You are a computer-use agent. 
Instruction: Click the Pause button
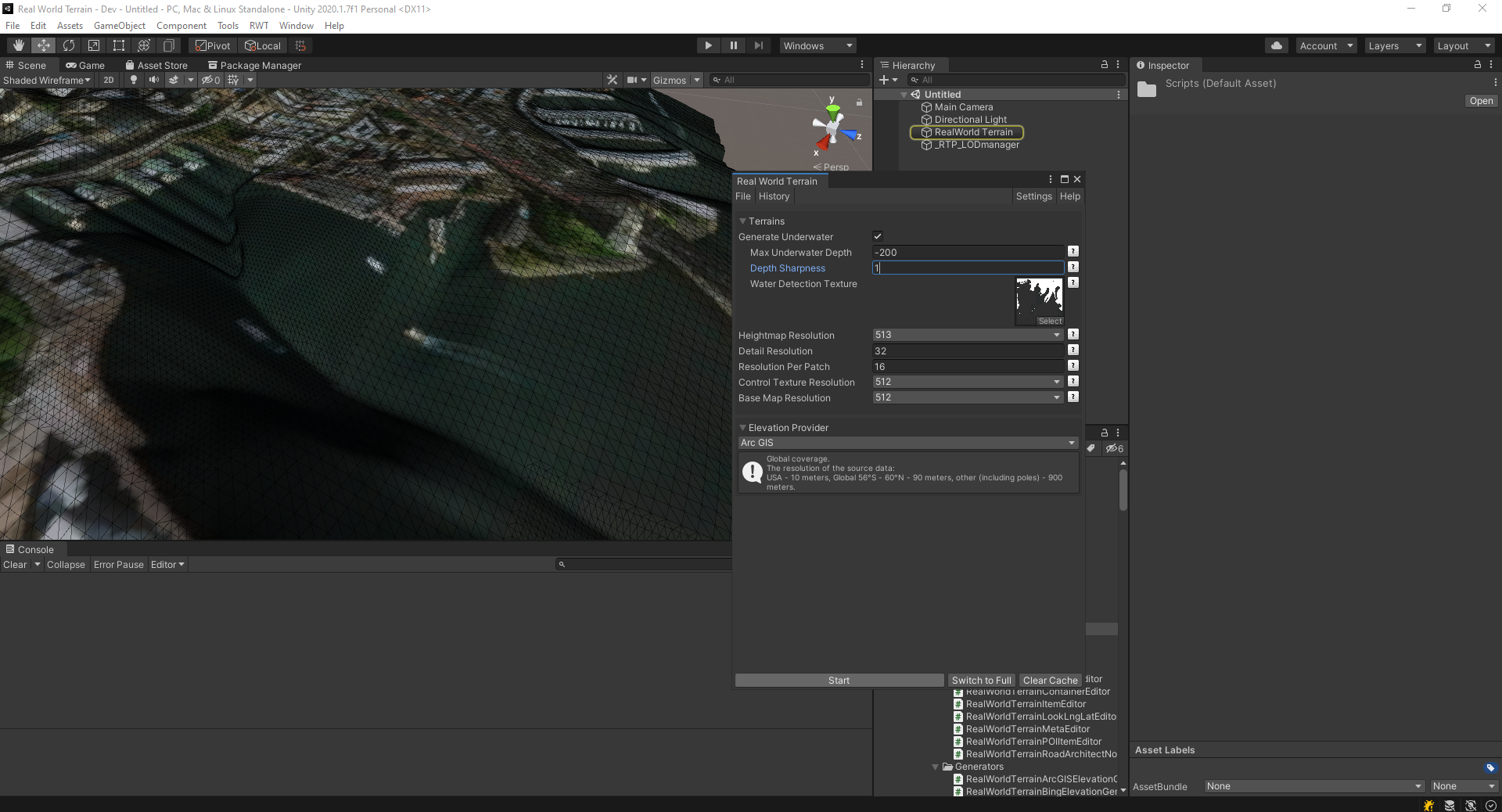tap(734, 45)
